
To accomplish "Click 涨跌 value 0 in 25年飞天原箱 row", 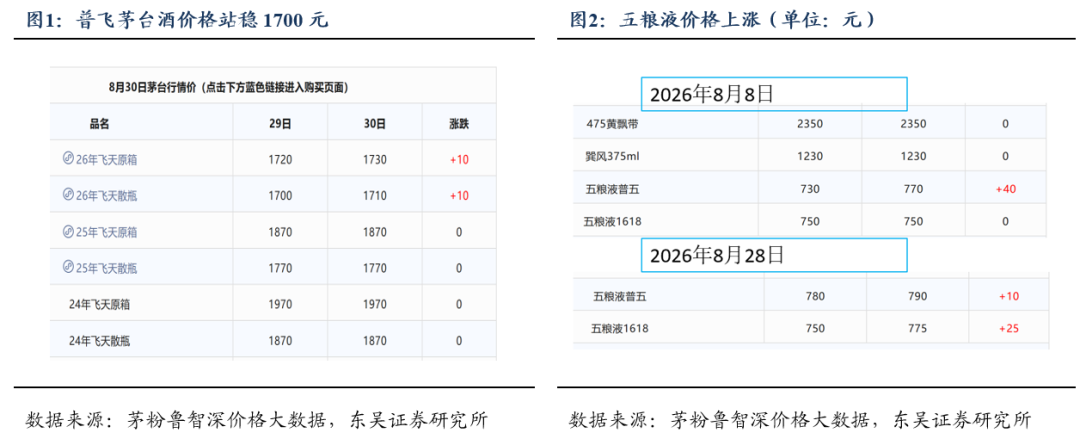I will pyautogui.click(x=459, y=232).
